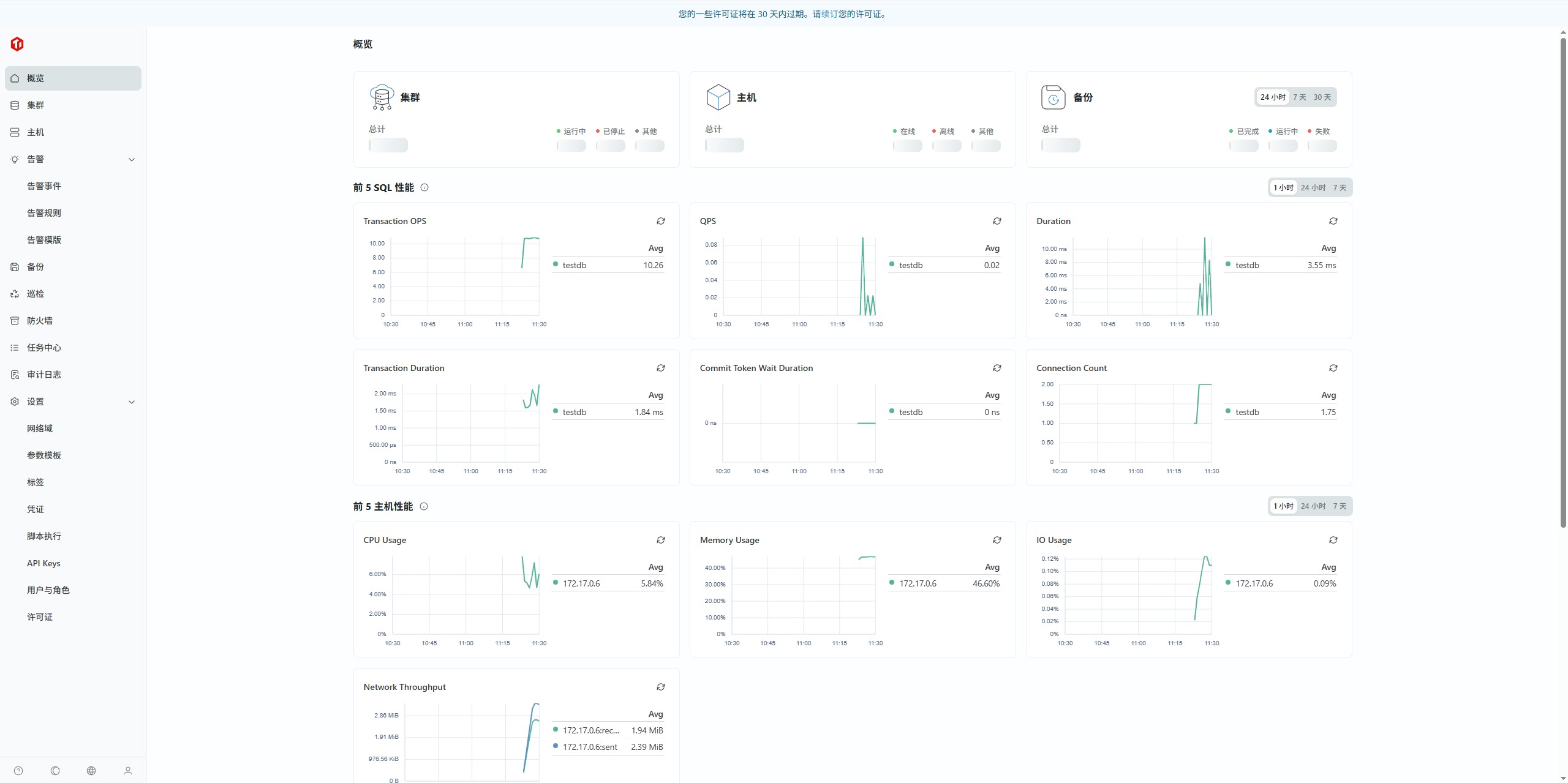Screen dimensions: 1568x783
Task: Collapse the 设置 sidebar section
Action: click(x=131, y=402)
